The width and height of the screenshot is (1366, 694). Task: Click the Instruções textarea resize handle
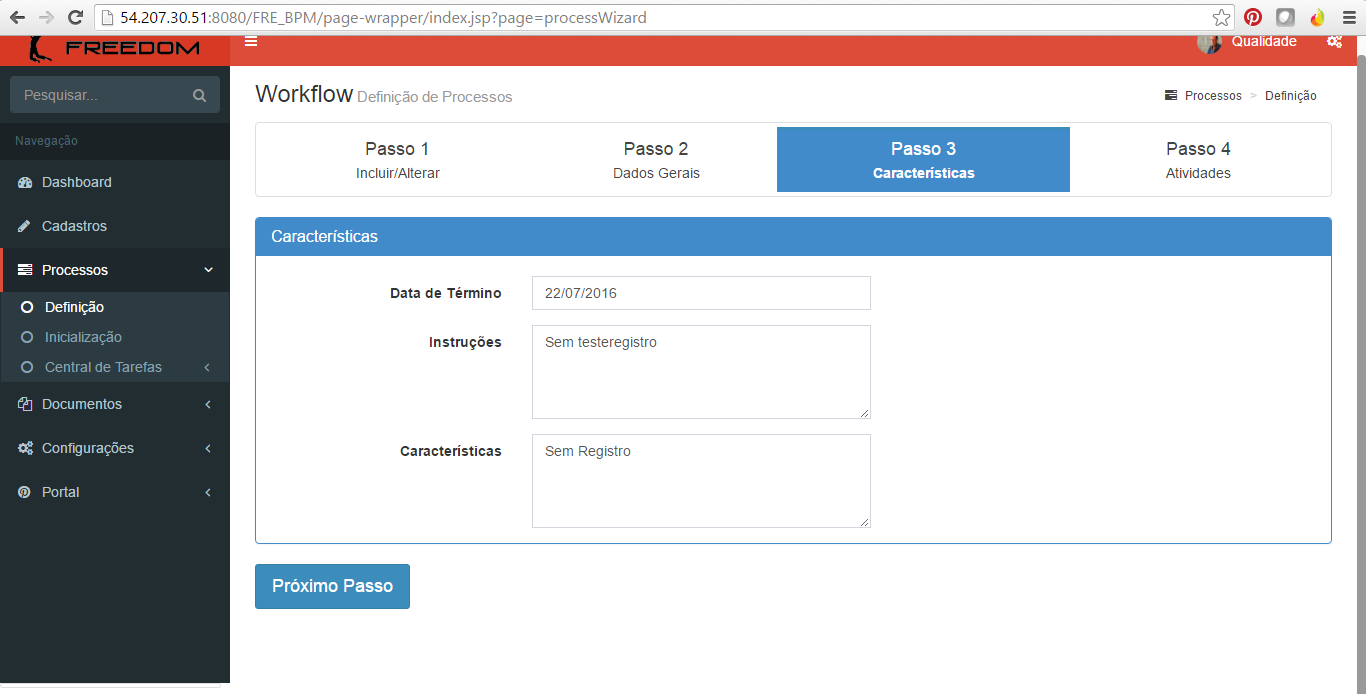point(864,412)
